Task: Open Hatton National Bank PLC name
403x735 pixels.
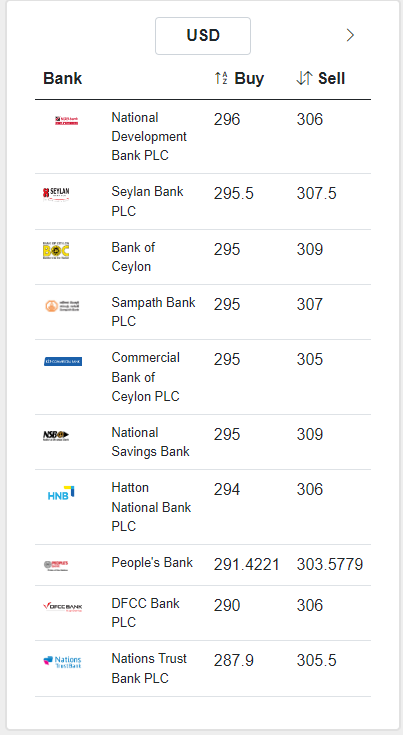Action: [x=151, y=507]
